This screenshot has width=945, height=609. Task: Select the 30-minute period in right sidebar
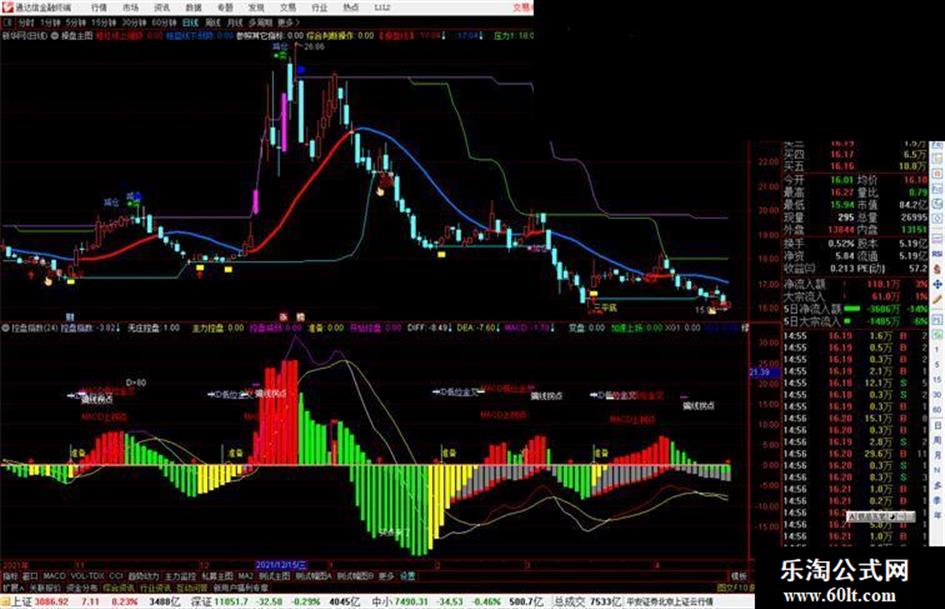[x=937, y=395]
